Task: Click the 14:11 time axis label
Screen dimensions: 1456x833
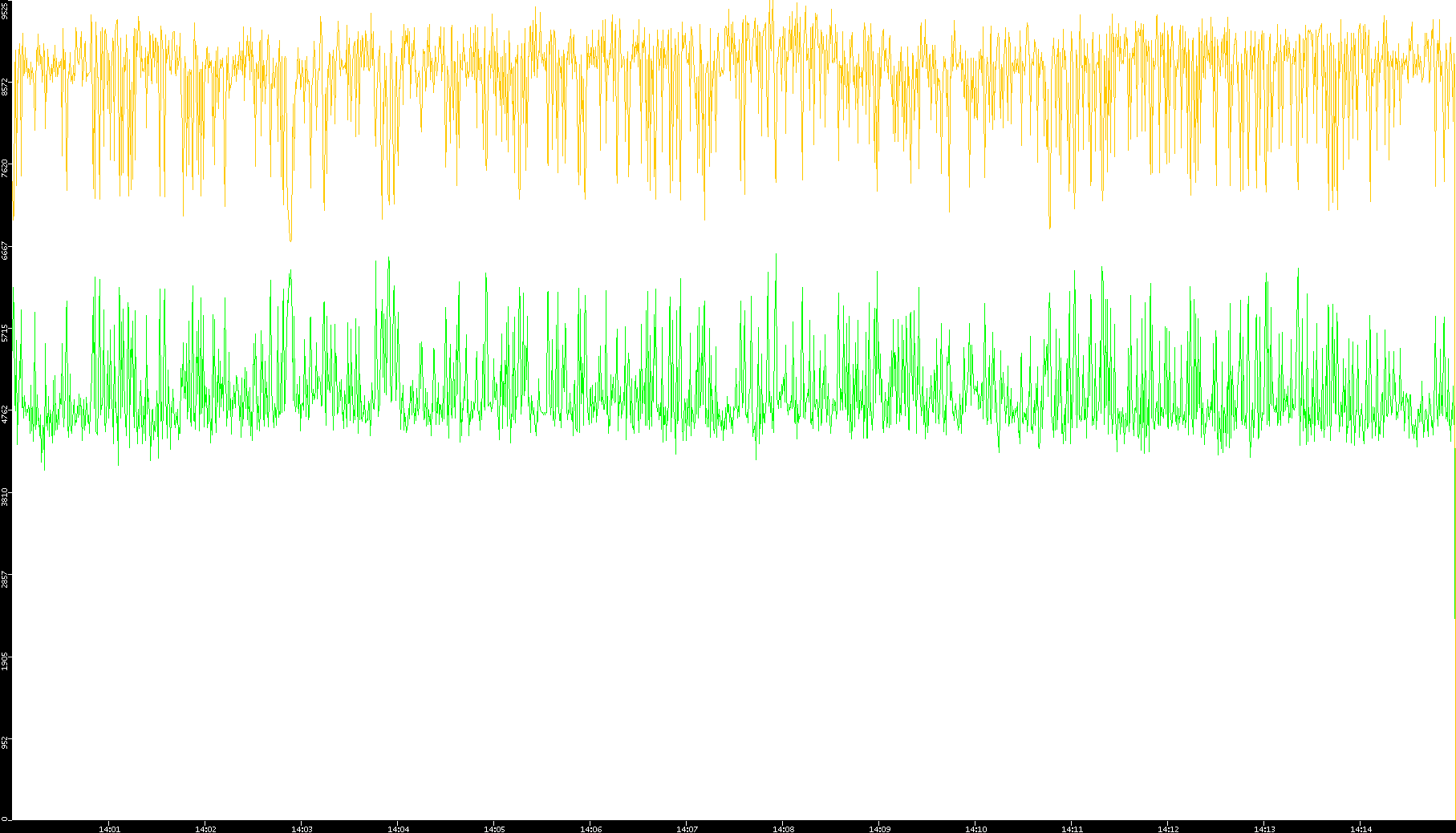Action: (1072, 829)
